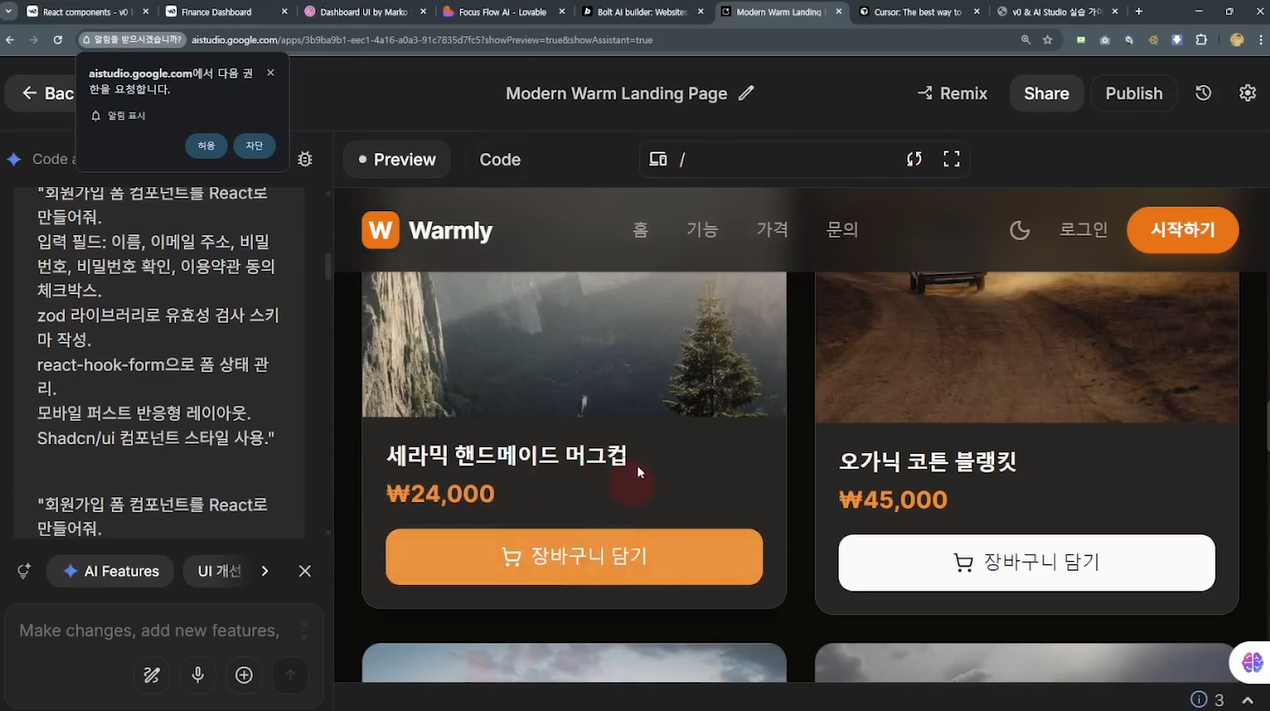Block notifications with the 차단 button
The height and width of the screenshot is (711, 1270).
tap(254, 146)
